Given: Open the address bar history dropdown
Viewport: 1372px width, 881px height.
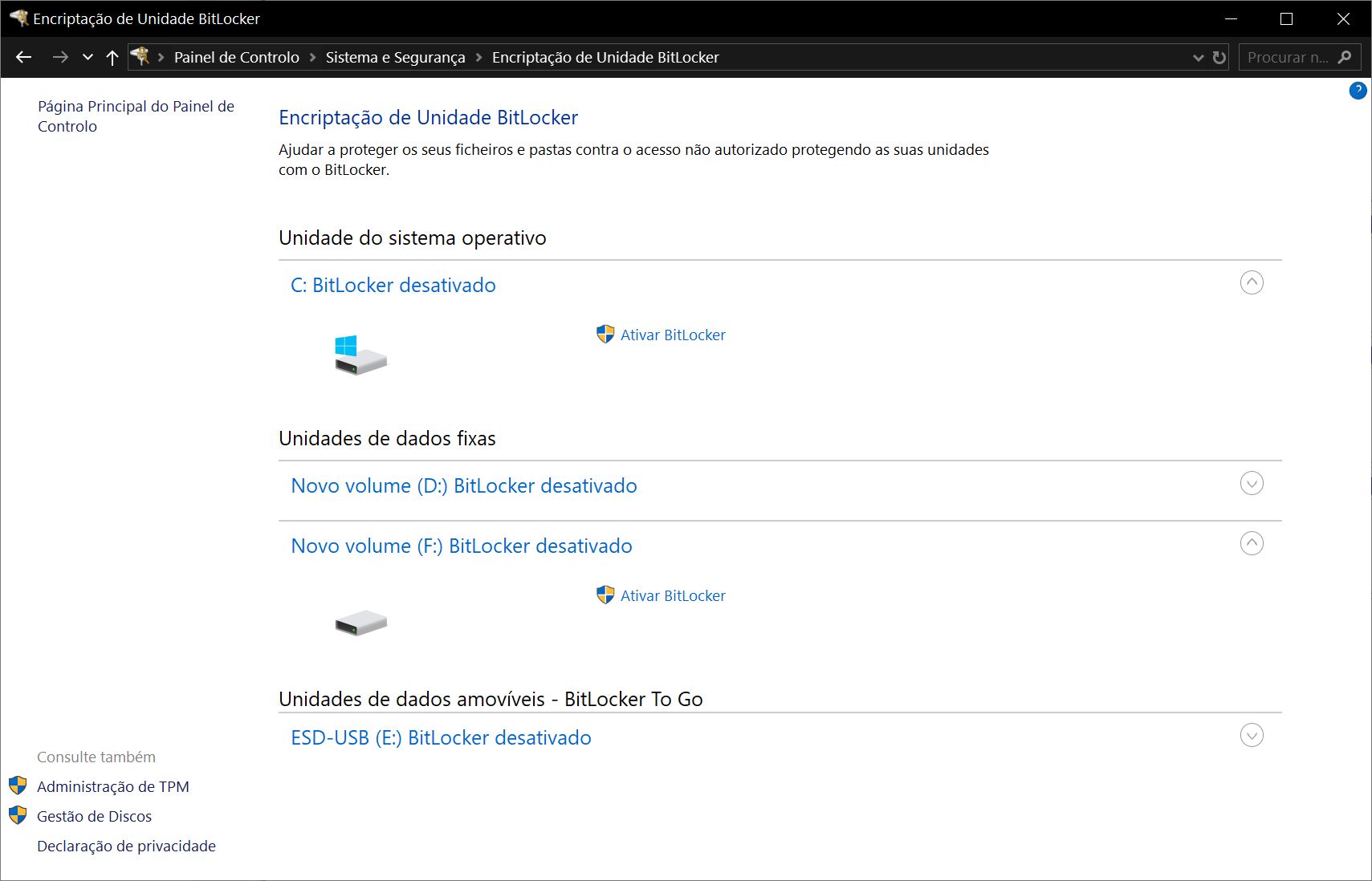Looking at the screenshot, I should point(1198,57).
